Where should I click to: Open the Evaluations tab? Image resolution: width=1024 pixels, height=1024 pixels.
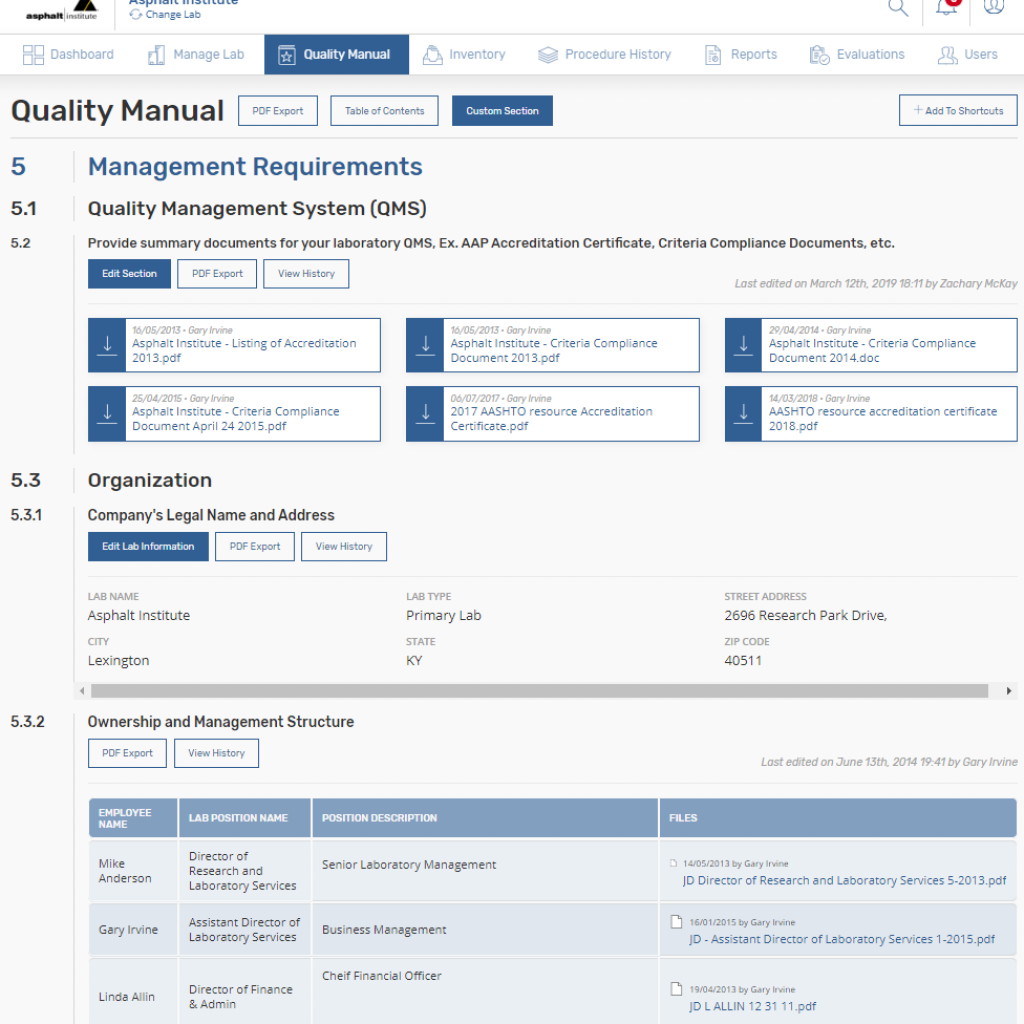pos(857,55)
